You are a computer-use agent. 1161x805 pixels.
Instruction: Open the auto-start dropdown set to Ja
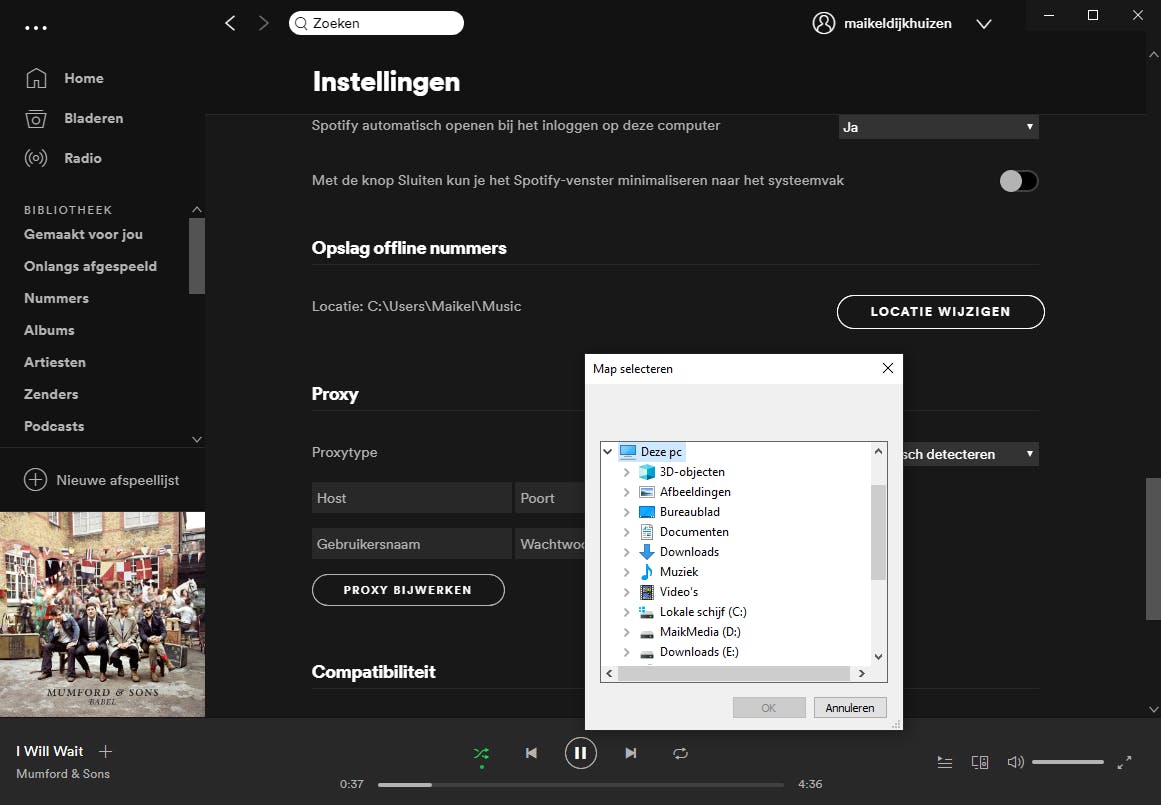[938, 127]
